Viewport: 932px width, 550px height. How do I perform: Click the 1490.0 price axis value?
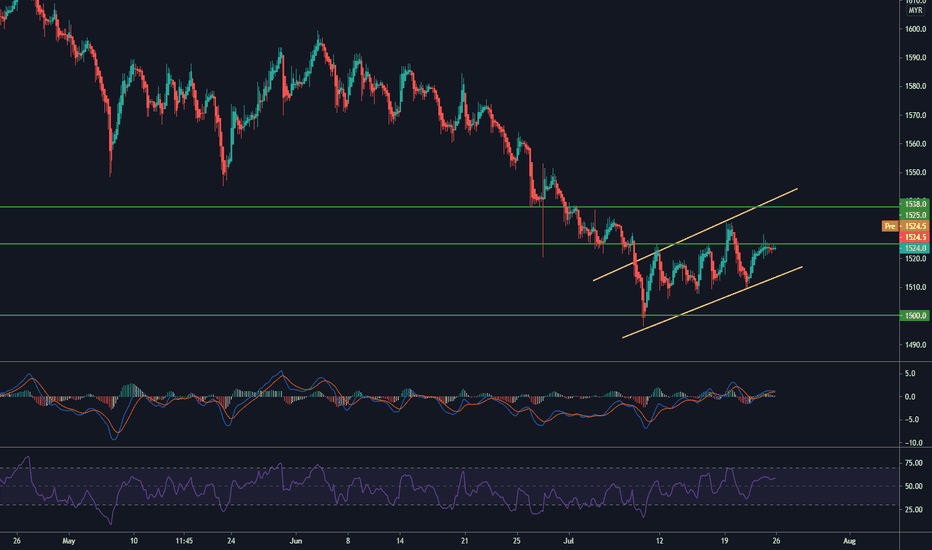point(915,345)
